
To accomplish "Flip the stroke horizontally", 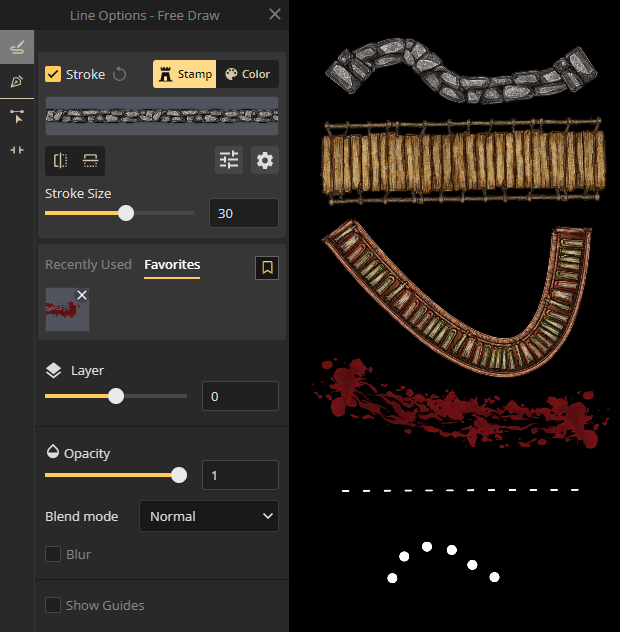I will [x=61, y=160].
